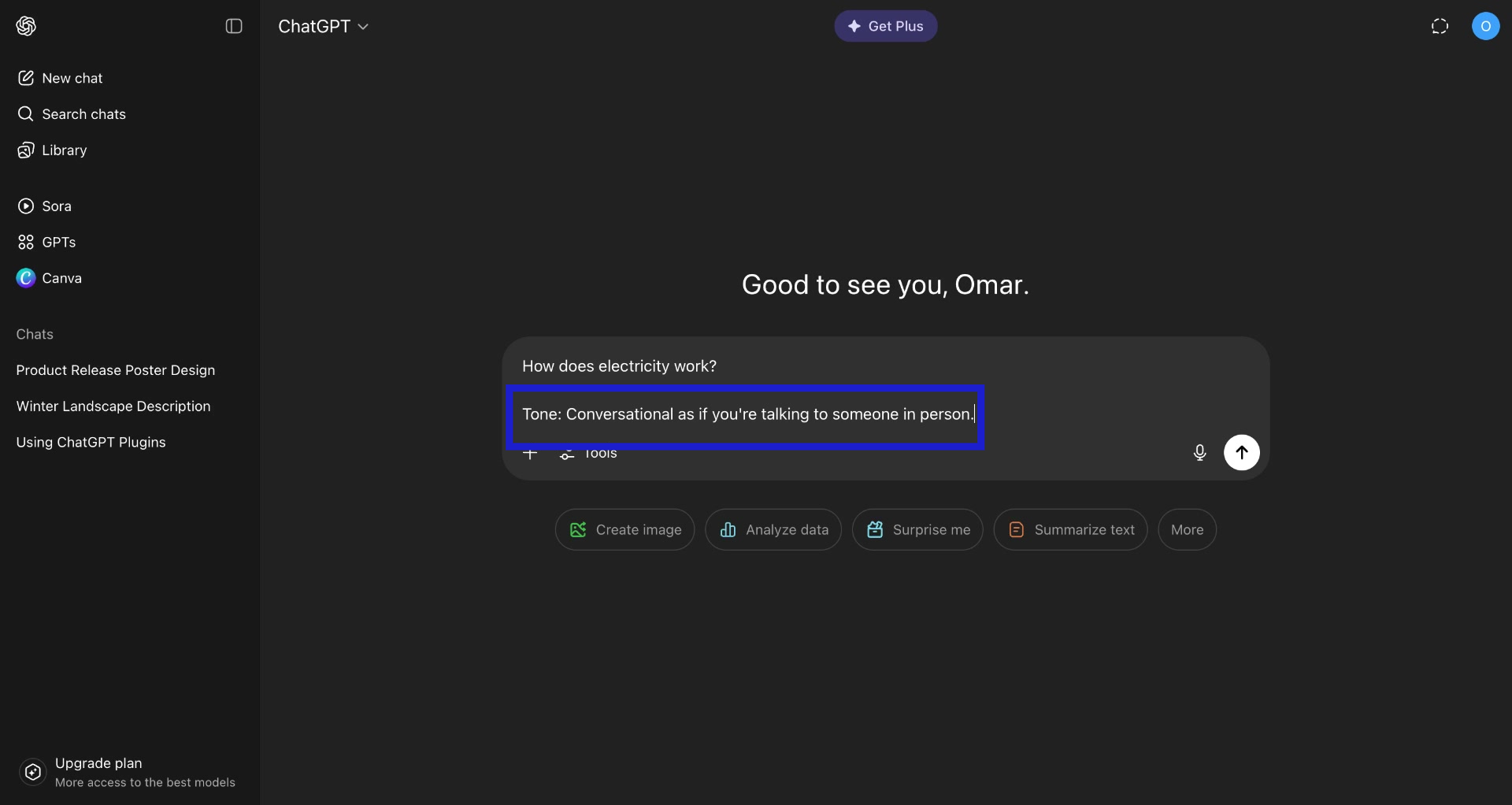Open Search chats

click(x=83, y=114)
